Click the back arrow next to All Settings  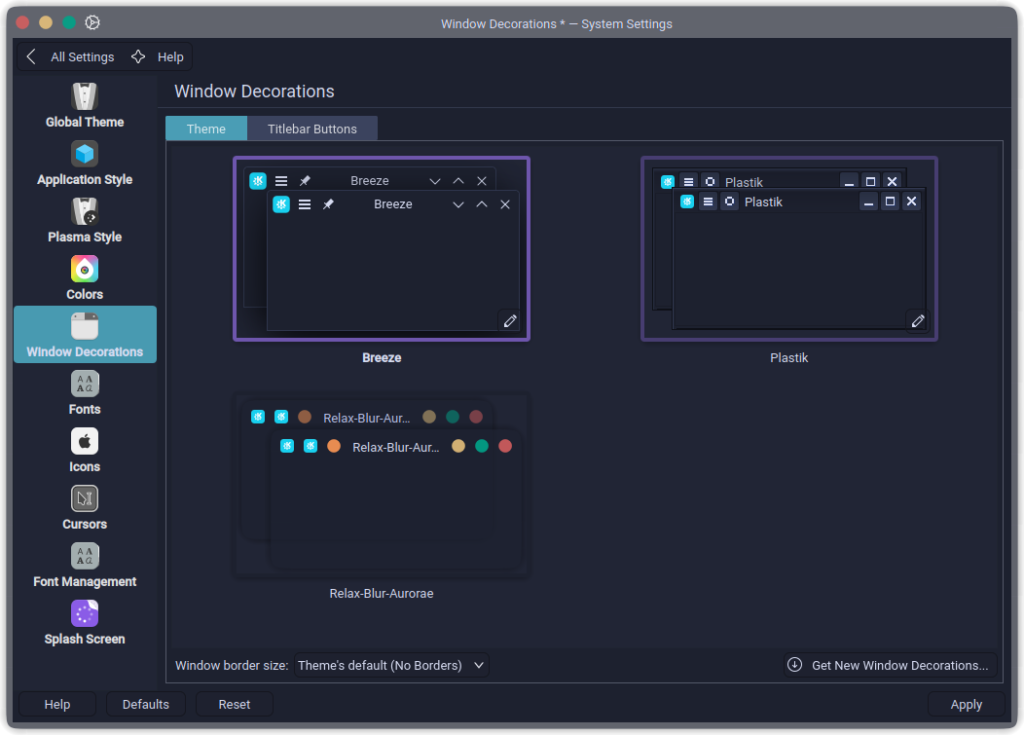click(x=31, y=57)
